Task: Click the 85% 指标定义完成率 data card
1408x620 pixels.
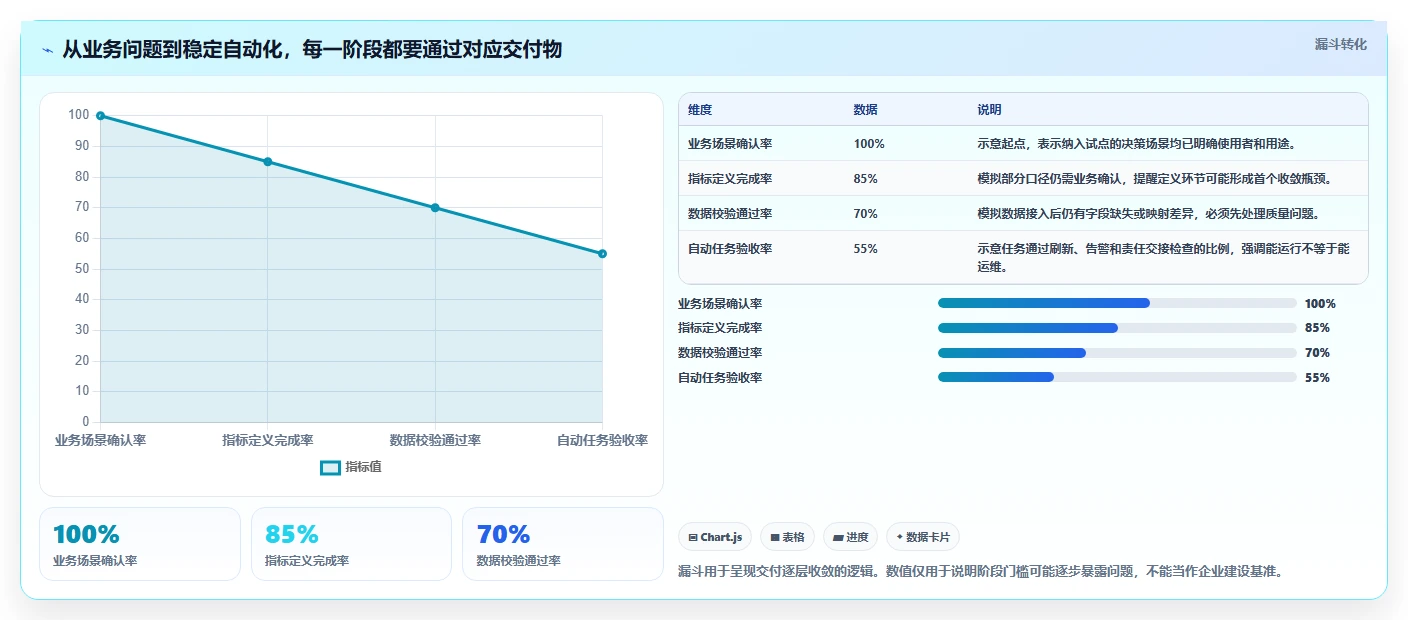Action: tap(352, 544)
